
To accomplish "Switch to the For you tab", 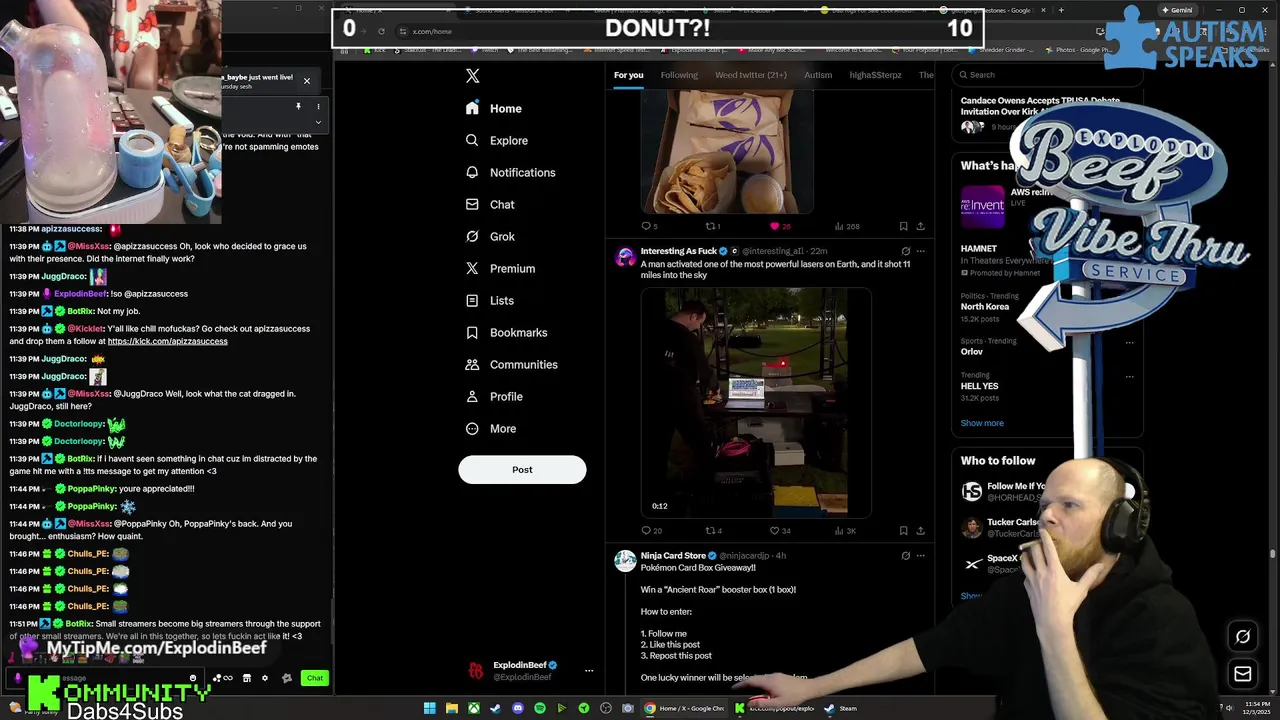I will (x=628, y=75).
